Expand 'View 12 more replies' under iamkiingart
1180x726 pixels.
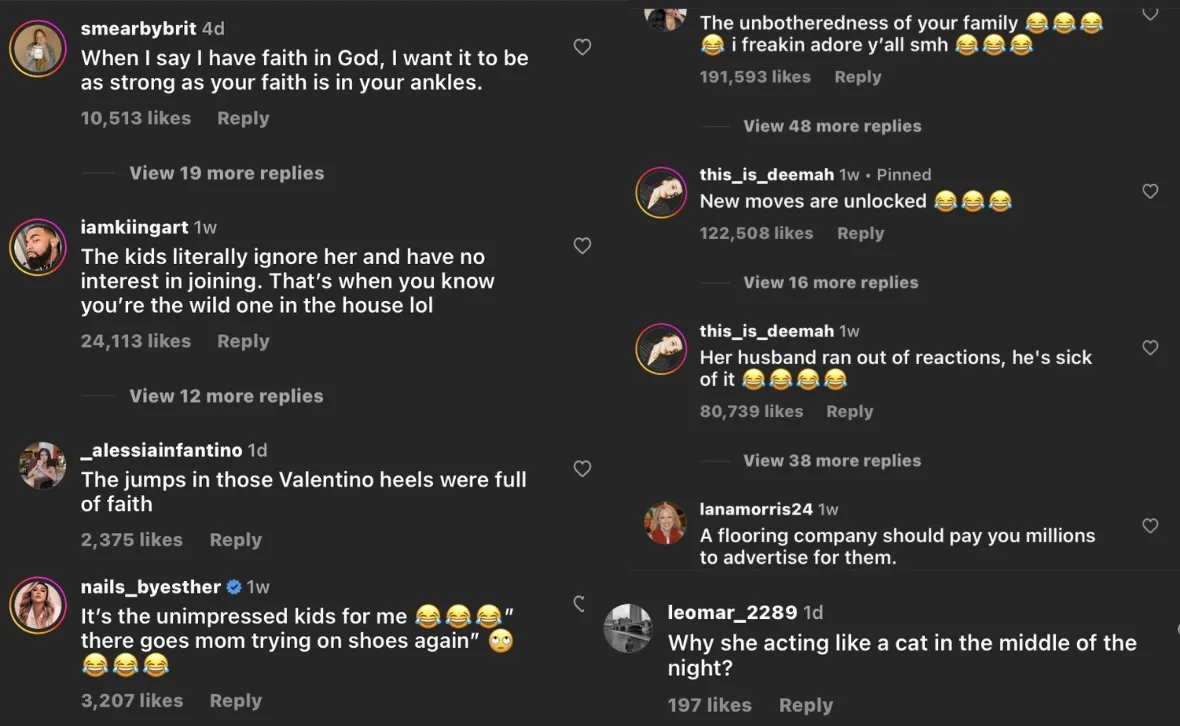pyautogui.click(x=226, y=396)
